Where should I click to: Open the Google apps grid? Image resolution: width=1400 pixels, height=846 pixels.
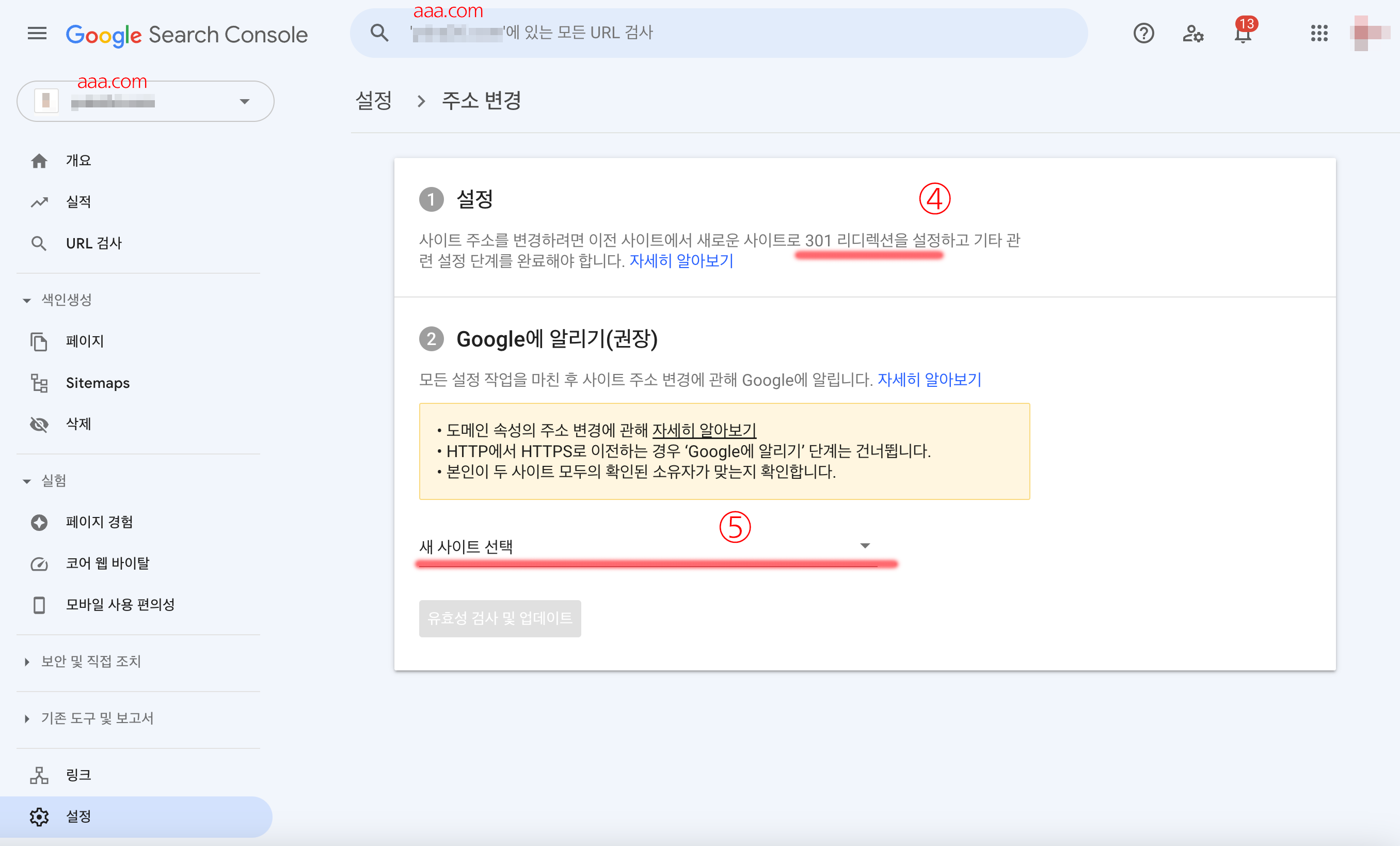coord(1319,33)
